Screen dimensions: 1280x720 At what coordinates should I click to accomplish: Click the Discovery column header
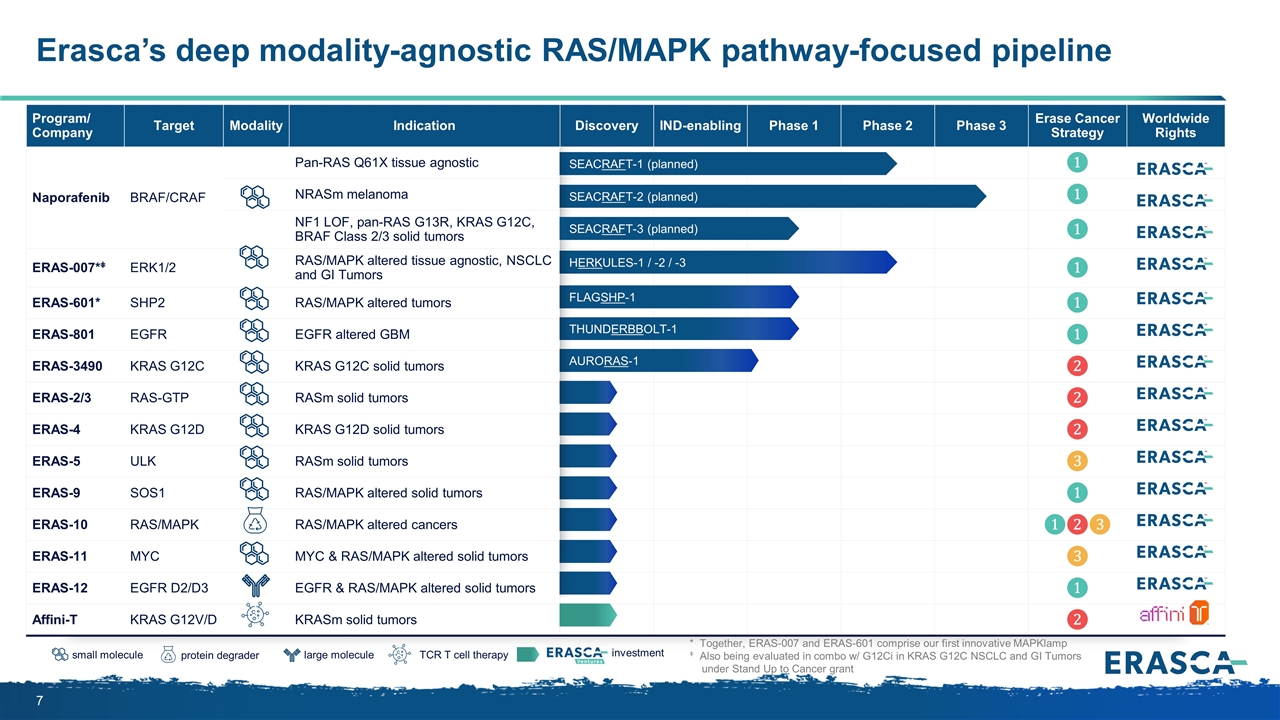point(606,125)
